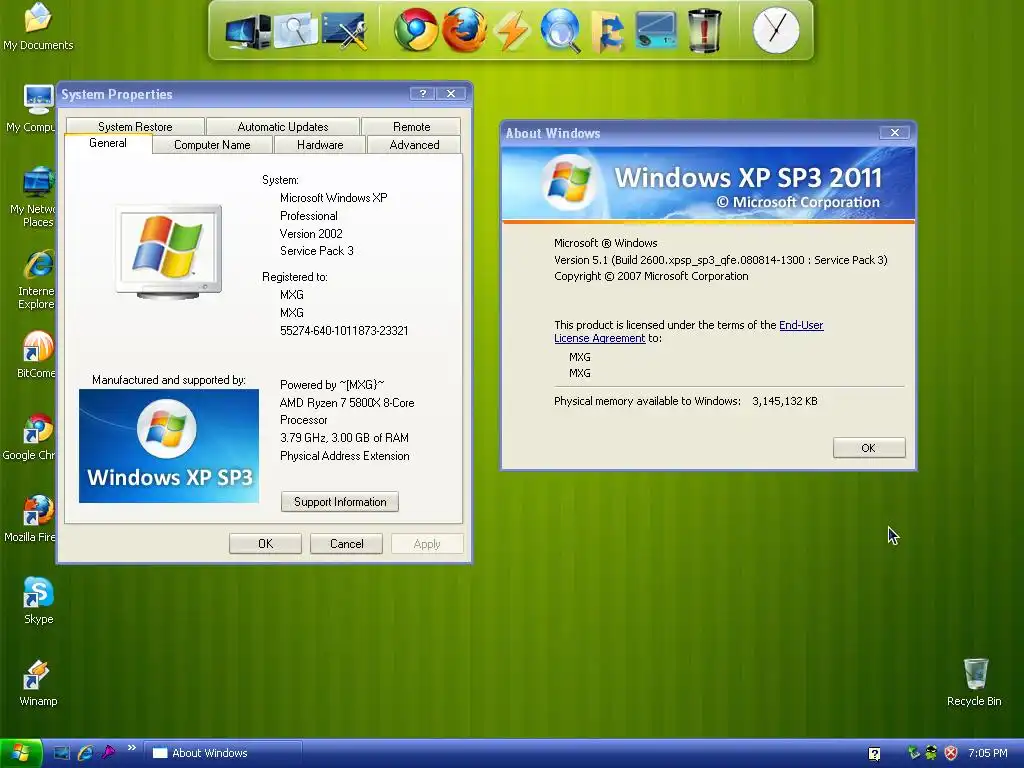Open the wrench-and-screwdriver tools dock icon
This screenshot has width=1024, height=768.
point(344,30)
